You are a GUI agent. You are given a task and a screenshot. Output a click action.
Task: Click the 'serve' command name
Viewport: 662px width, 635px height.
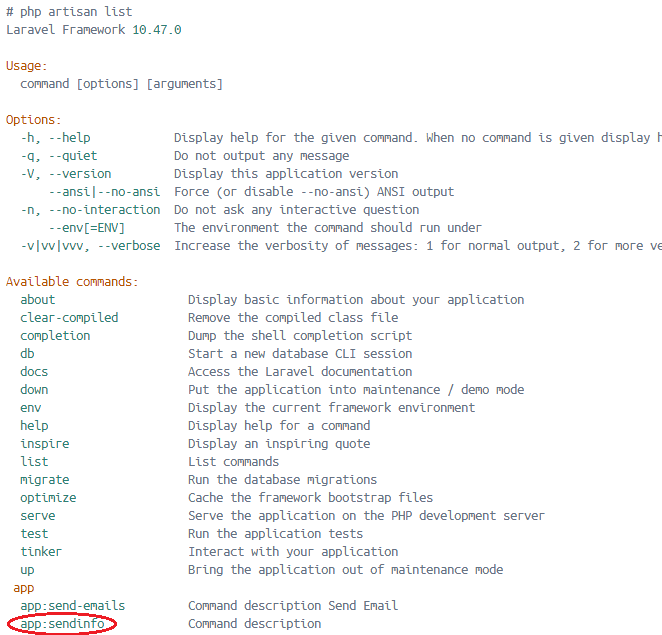click(38, 516)
